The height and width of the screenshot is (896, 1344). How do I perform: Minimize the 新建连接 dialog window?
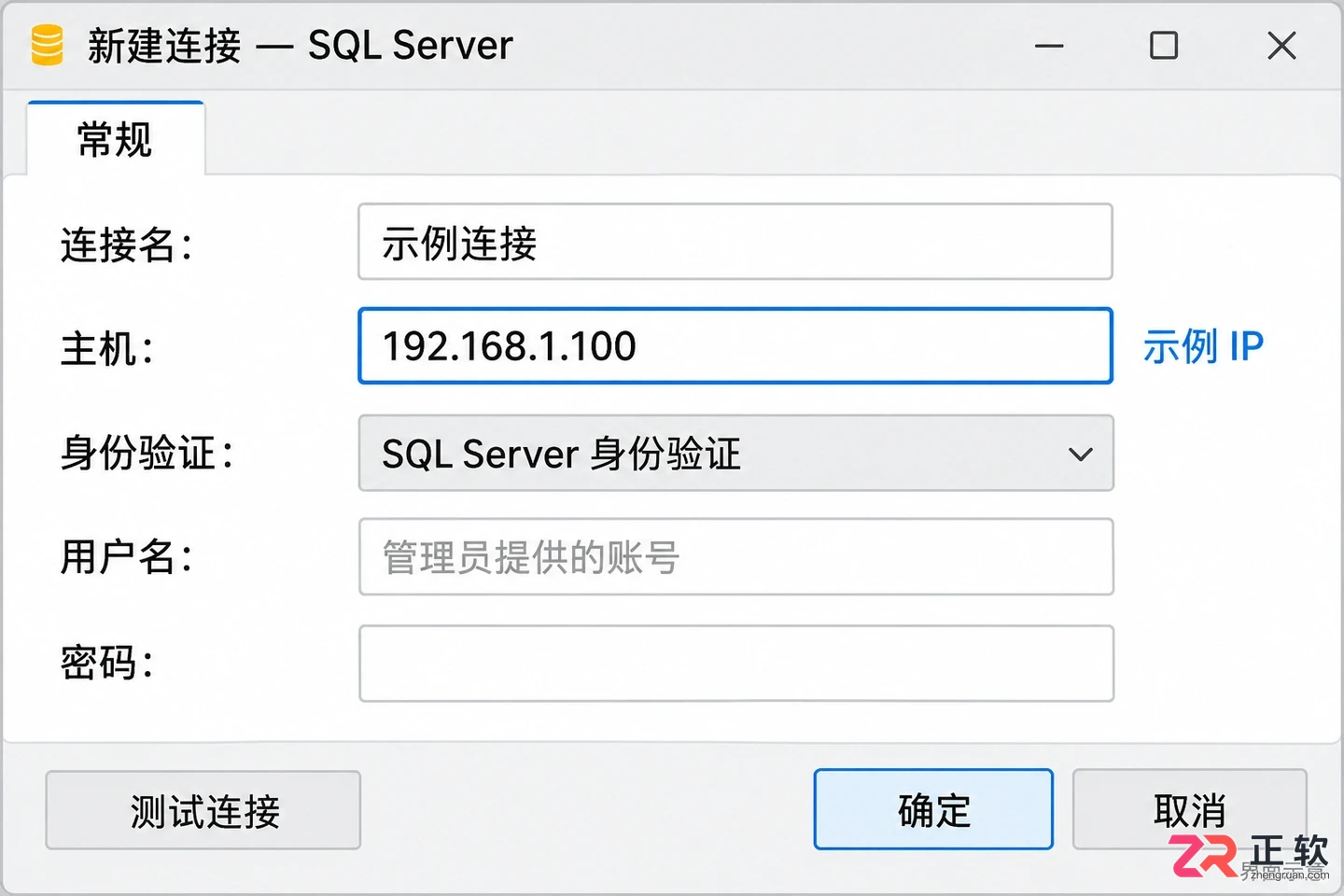(x=1049, y=45)
